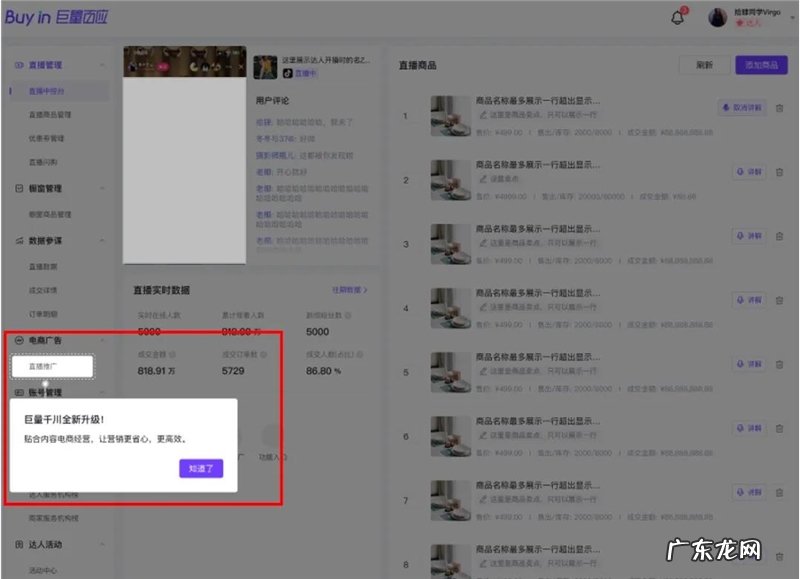This screenshot has width=800, height=579.
Task: Click the trash icon on product 3
Action: pyautogui.click(x=779, y=236)
